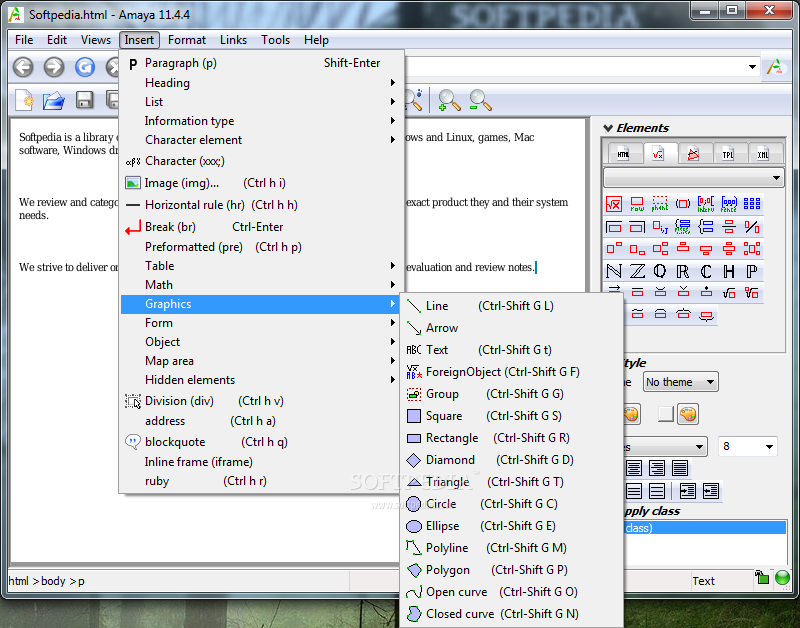Insert the nth root element icon

click(x=752, y=293)
